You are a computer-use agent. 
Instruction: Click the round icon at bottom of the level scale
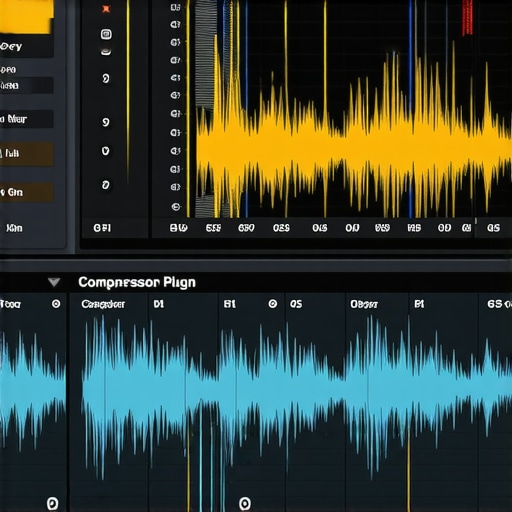point(176,207)
